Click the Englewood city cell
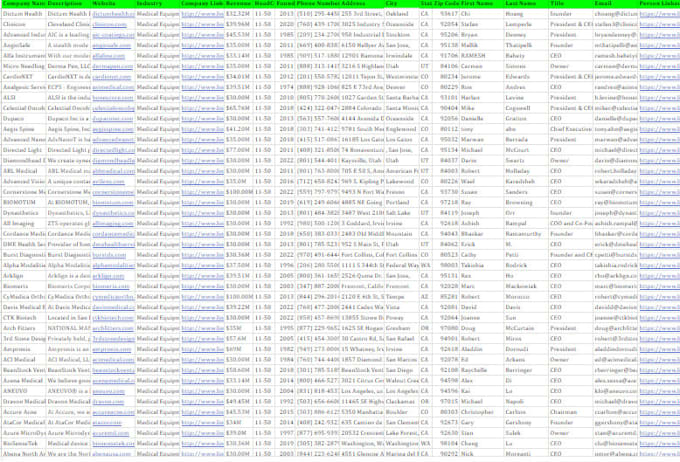The width and height of the screenshot is (680, 462). [x=402, y=129]
